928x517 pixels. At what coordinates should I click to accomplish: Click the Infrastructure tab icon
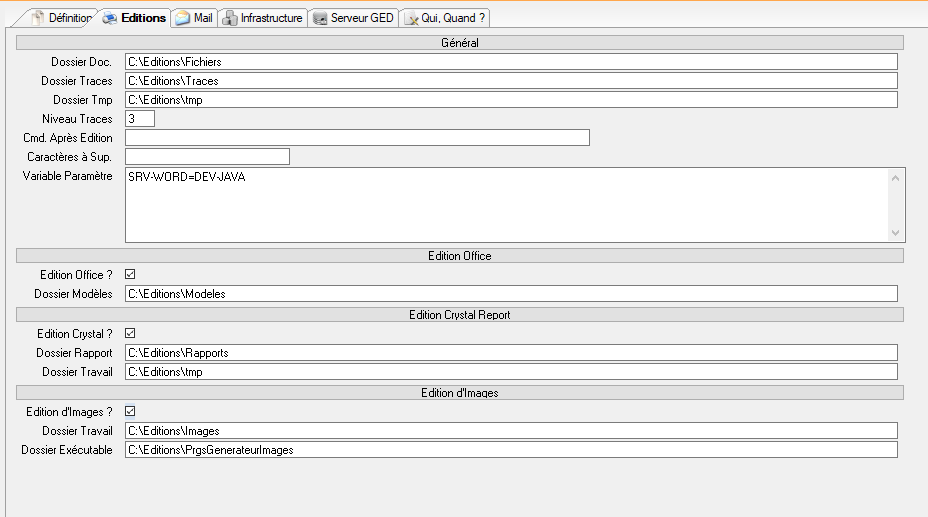[x=230, y=18]
